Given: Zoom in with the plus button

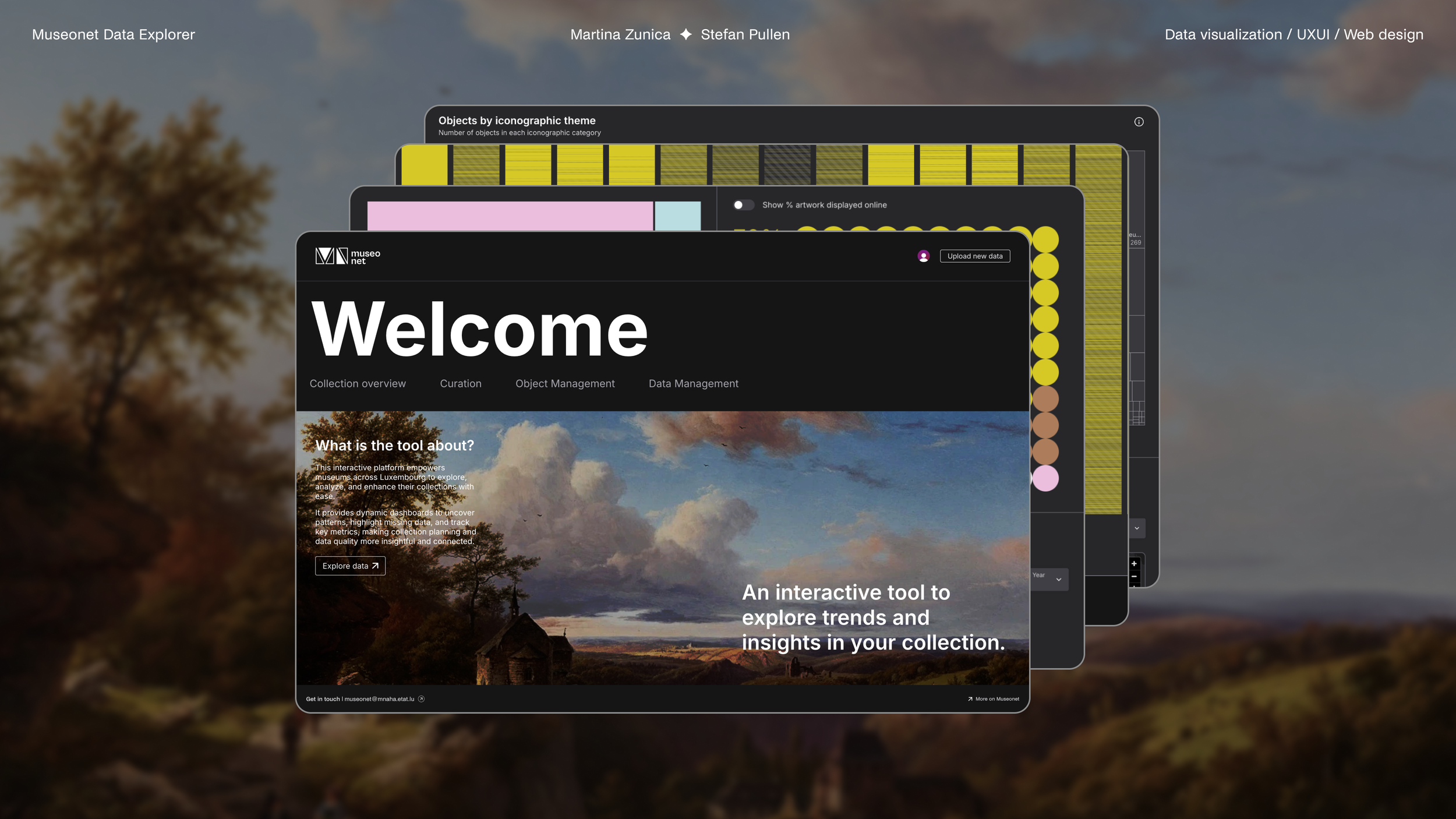Looking at the screenshot, I should pyautogui.click(x=1134, y=564).
